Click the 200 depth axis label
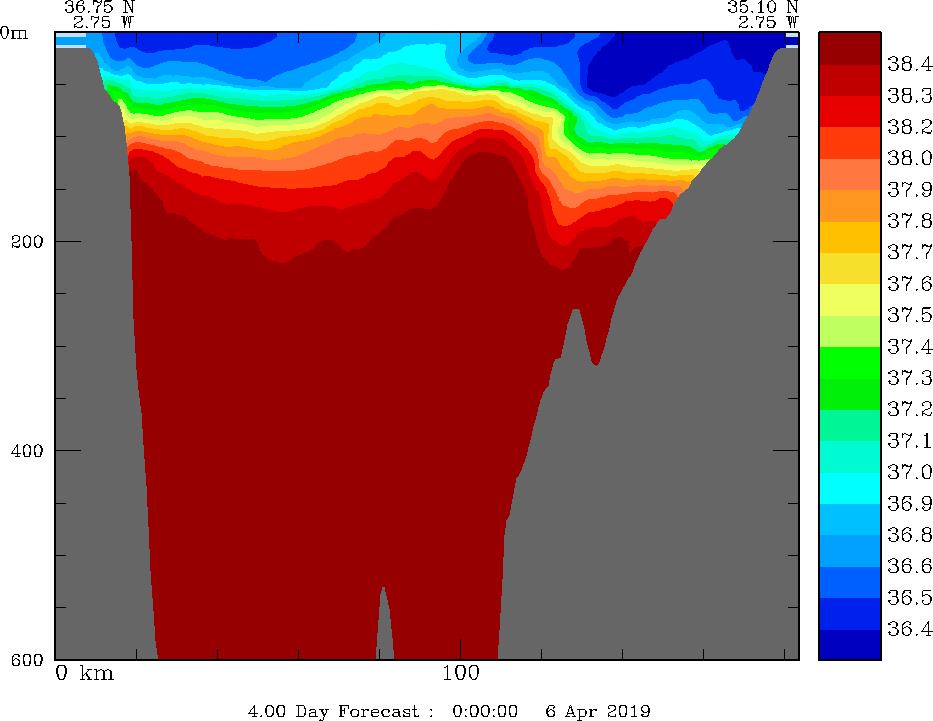The width and height of the screenshot is (933, 721). (x=27, y=242)
